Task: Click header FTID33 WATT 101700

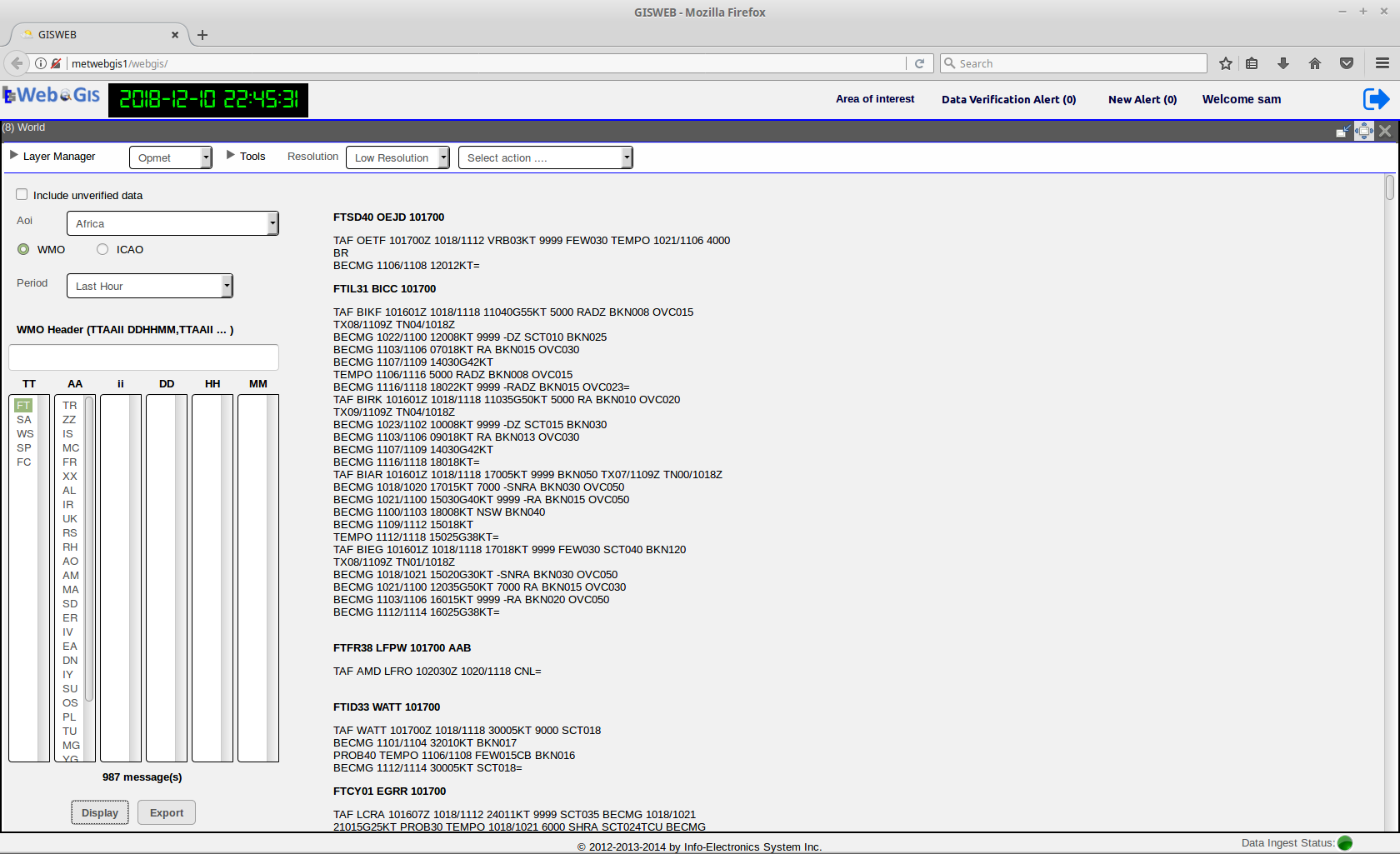Action: 387,707
